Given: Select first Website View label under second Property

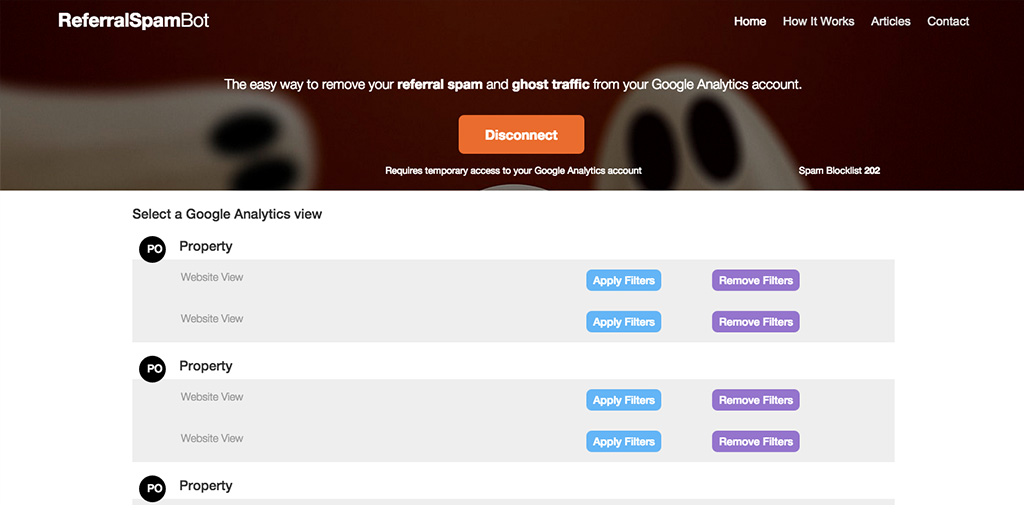Looking at the screenshot, I should tap(212, 396).
